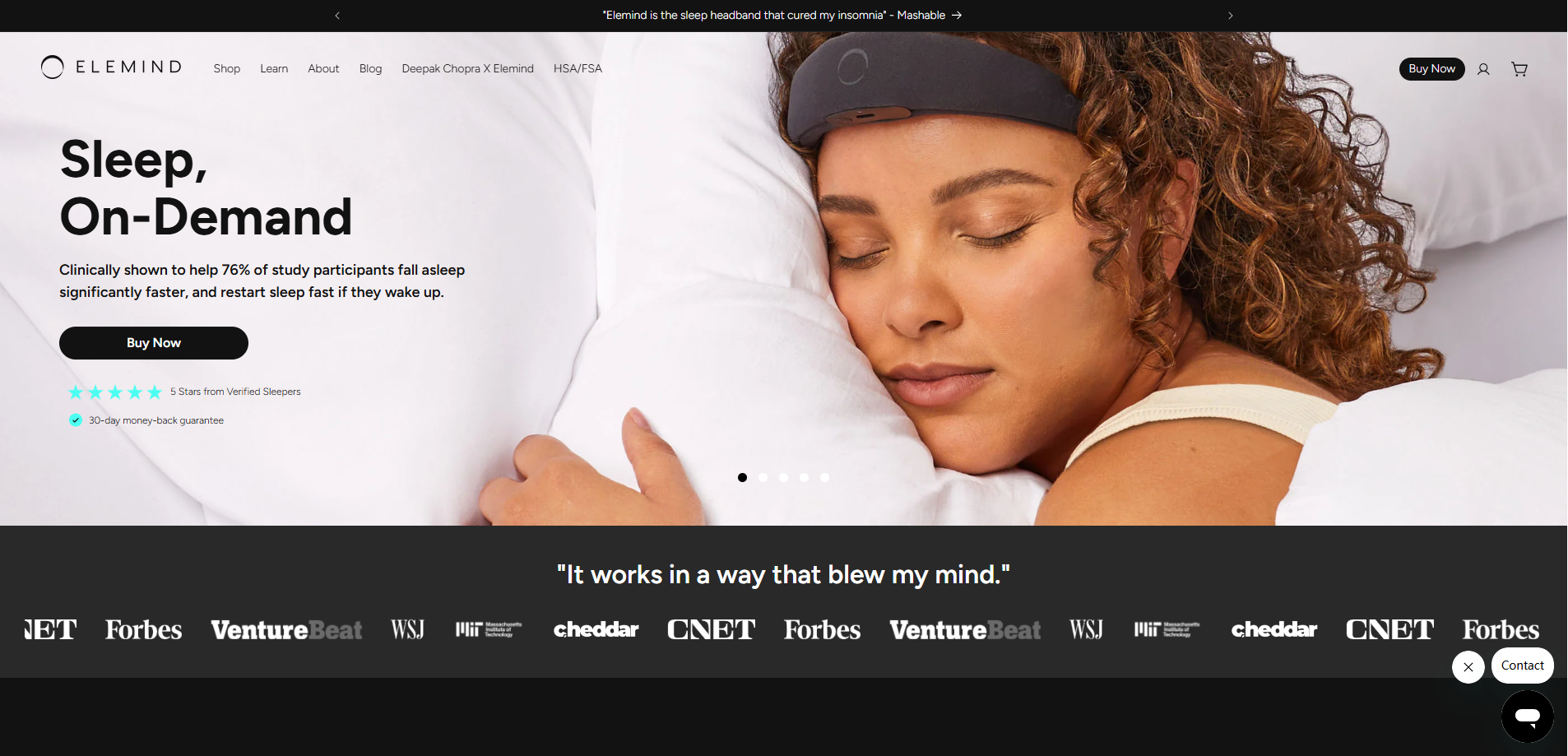
Task: Click the HSA/FSA link
Action: (x=578, y=69)
